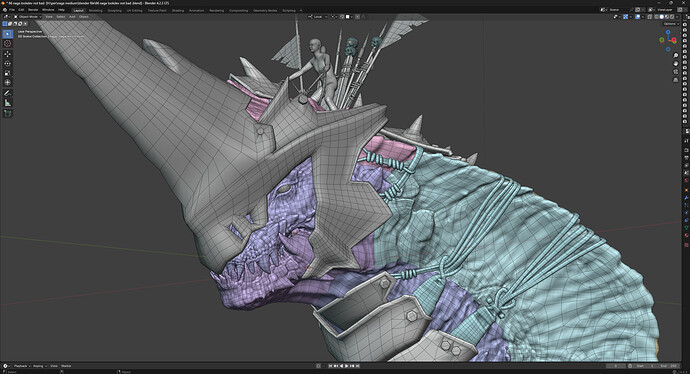Expand the Options dropdown
Image resolution: width=690 pixels, height=374 pixels.
(672, 24)
